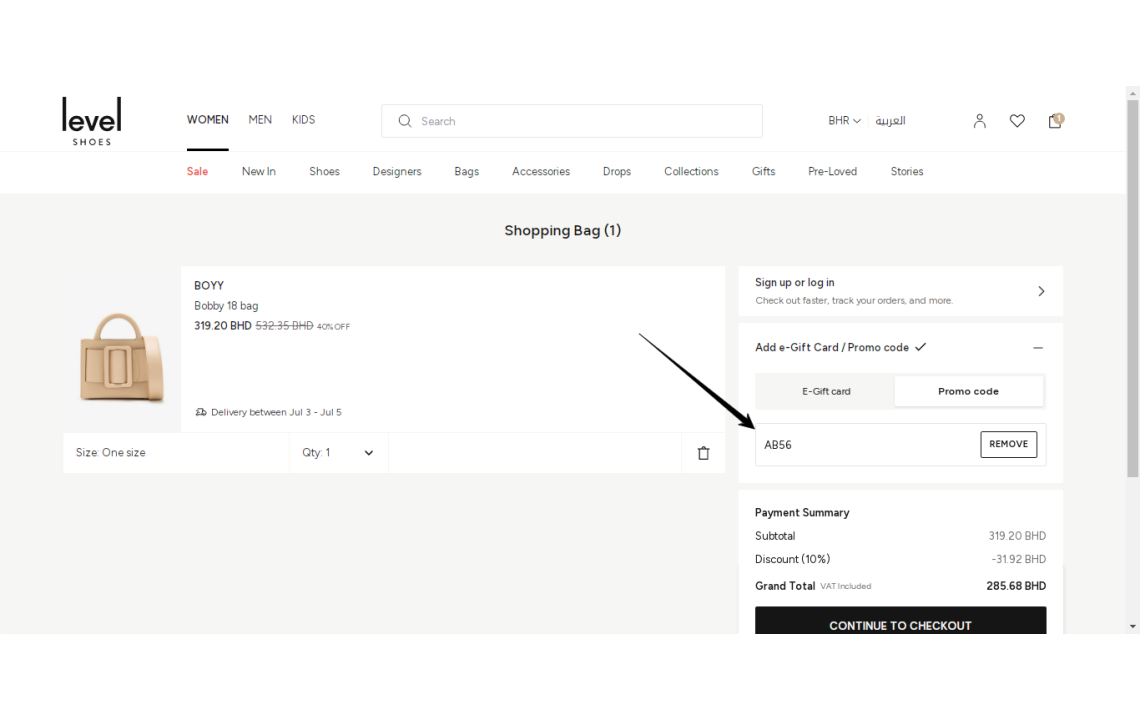Open the Sale menu

(197, 172)
